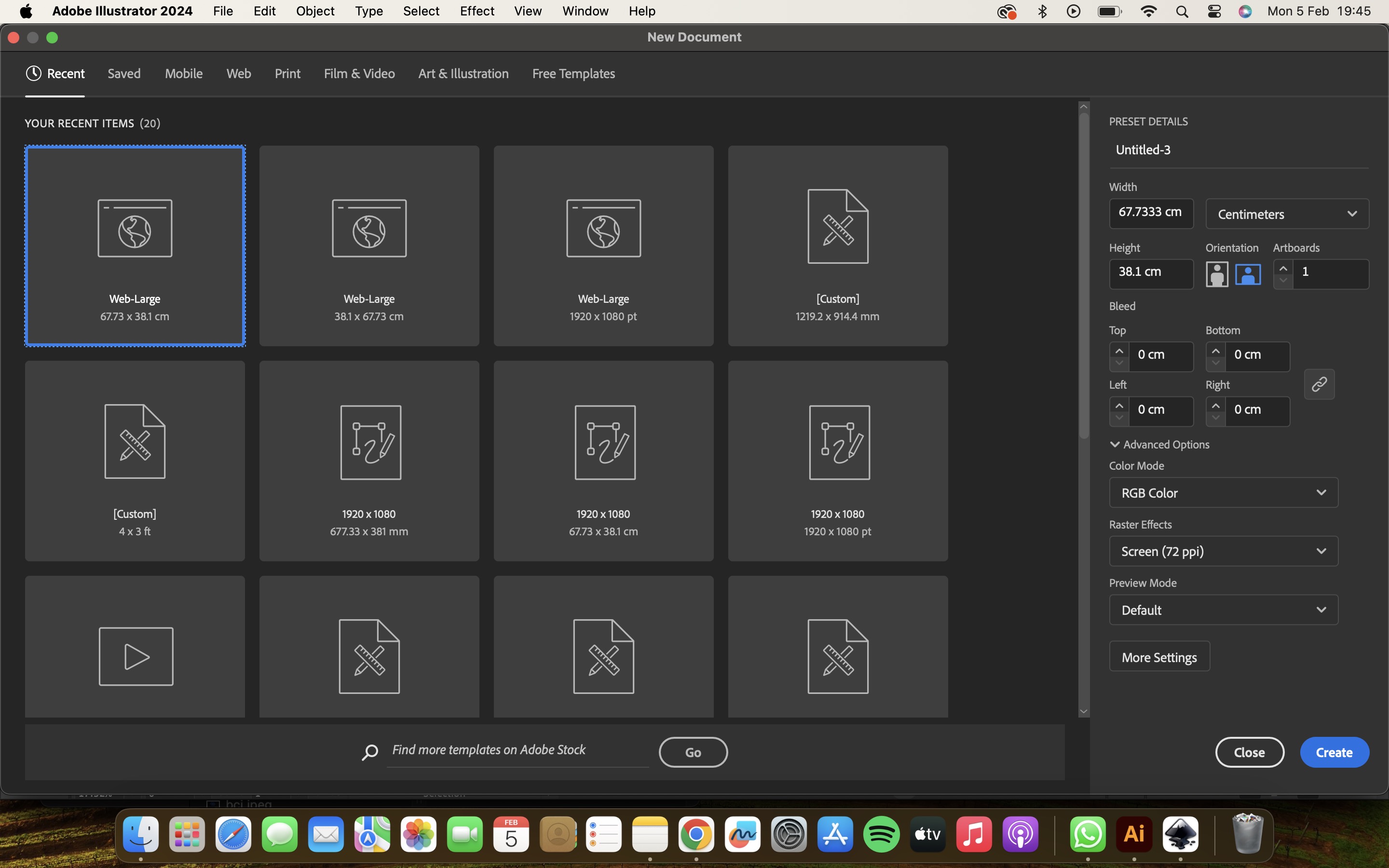Click the More Settings button
Screen dimensions: 1389x868
coord(1159,657)
